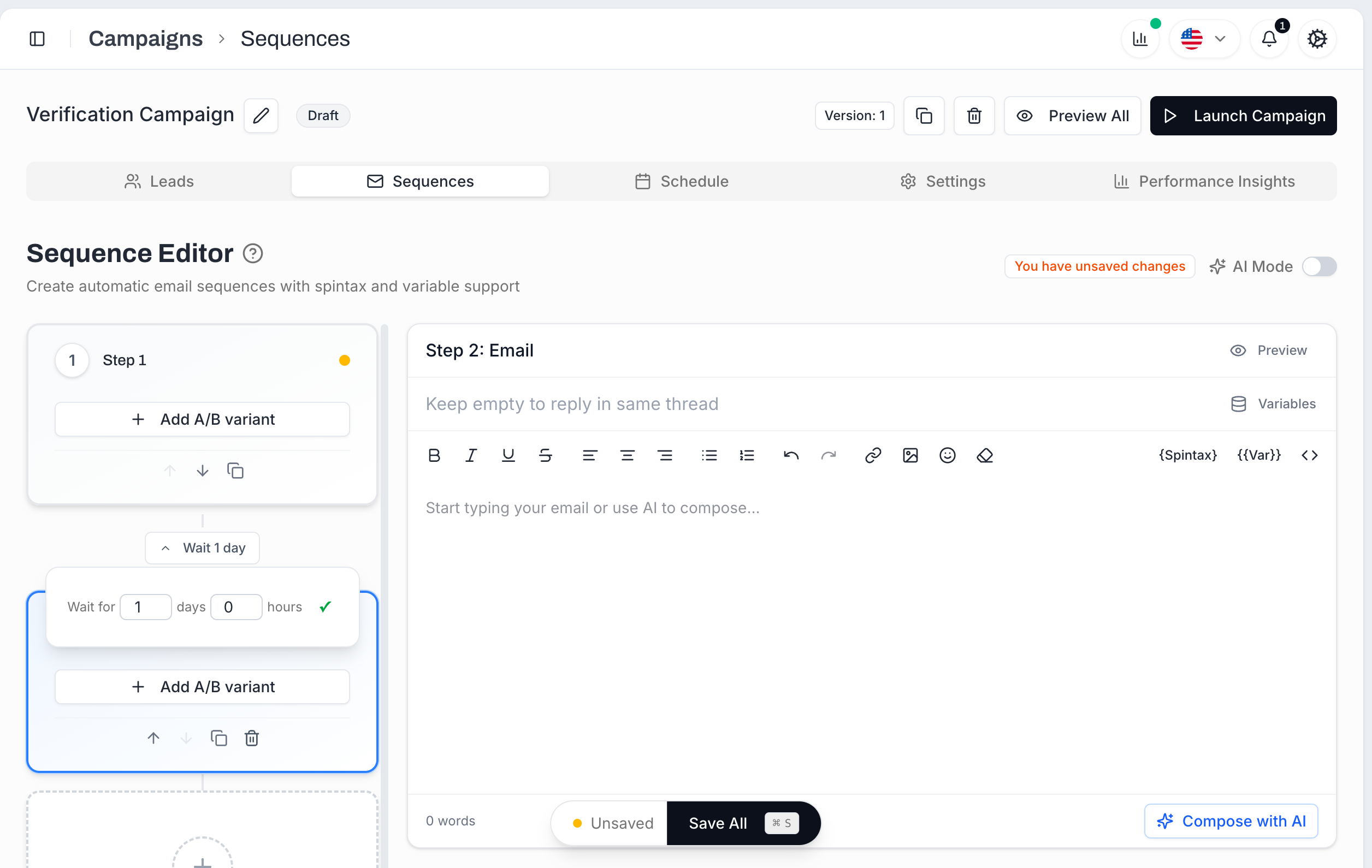Screen dimensions: 1372x868
Task: Toggle the theme sun icon
Action: [x=1317, y=39]
